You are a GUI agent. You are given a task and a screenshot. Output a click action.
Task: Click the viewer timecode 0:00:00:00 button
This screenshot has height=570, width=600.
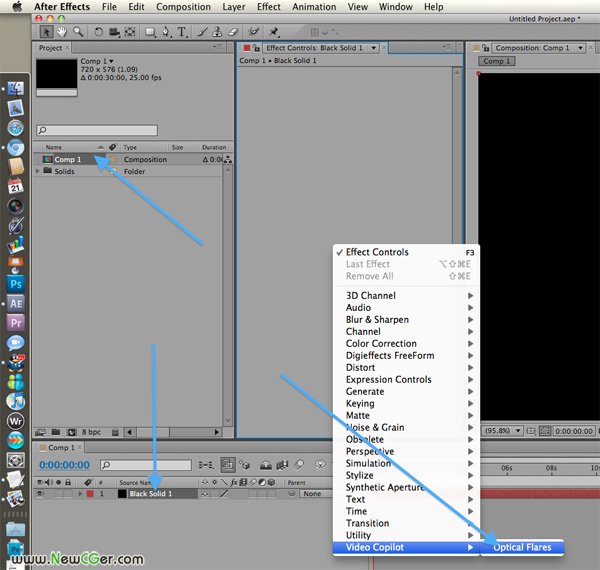tap(574, 431)
